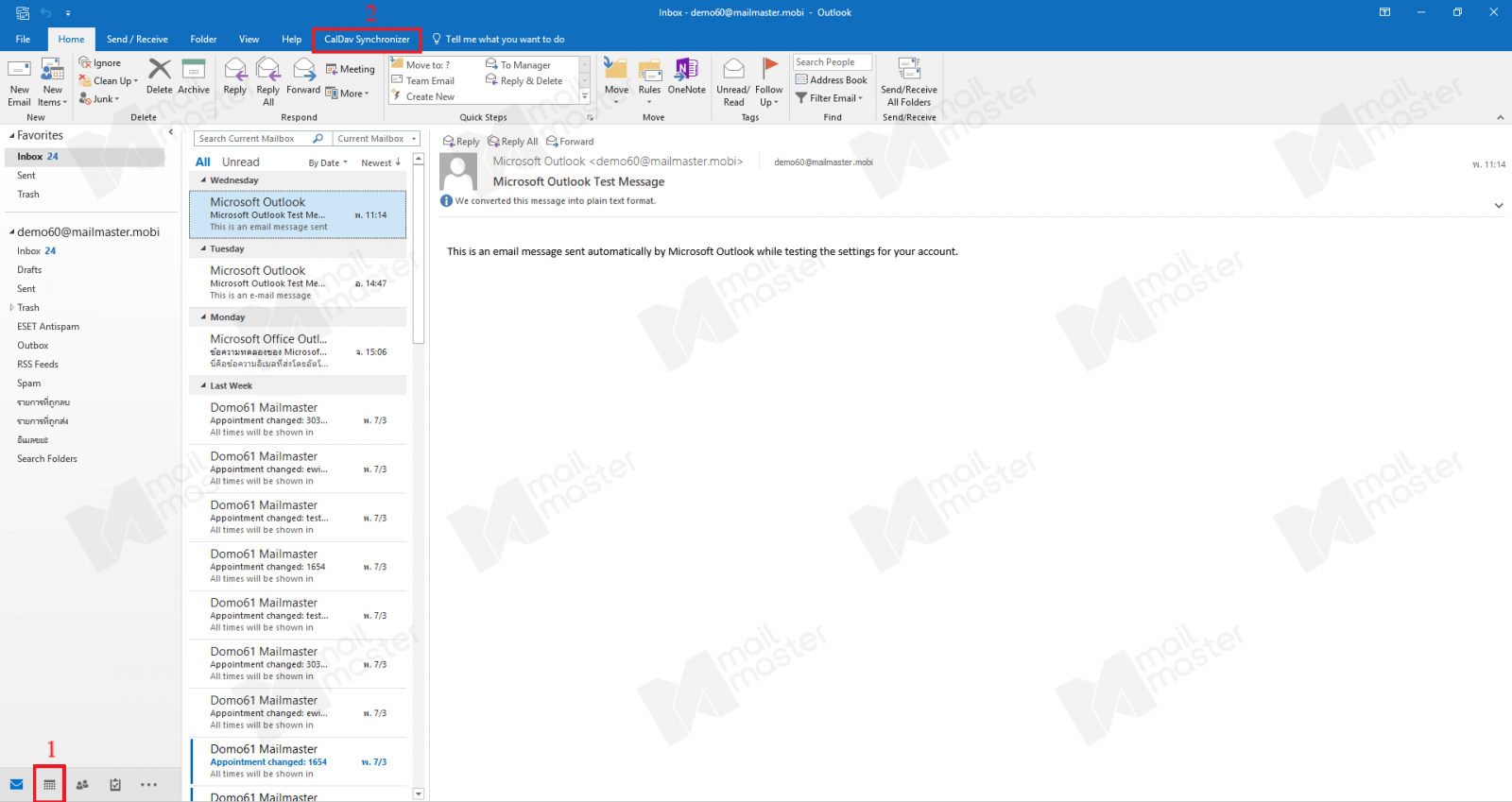The height and width of the screenshot is (802, 1512).
Task: Select Reply & Delete quick step
Action: point(524,80)
